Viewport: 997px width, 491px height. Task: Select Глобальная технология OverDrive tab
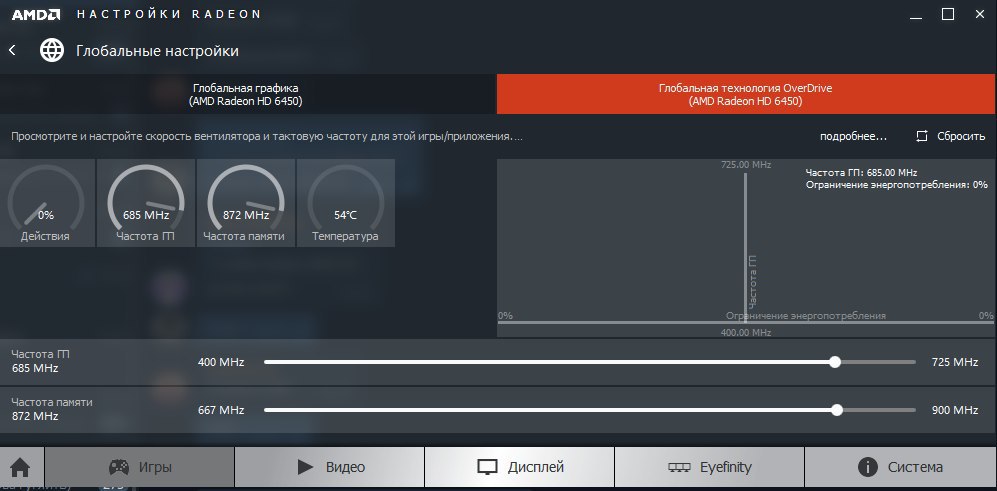coord(746,94)
